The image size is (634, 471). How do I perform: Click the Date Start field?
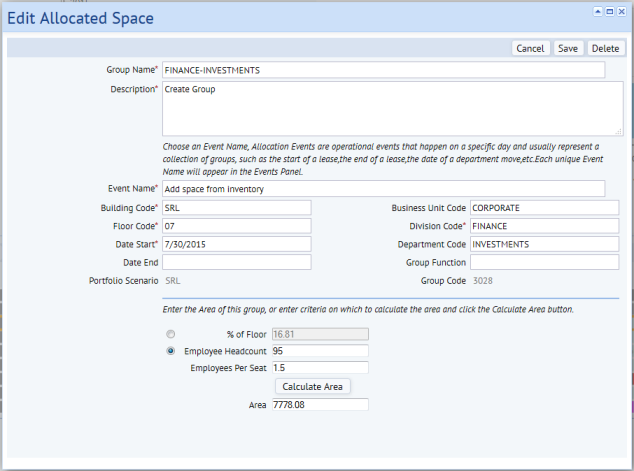(x=237, y=244)
